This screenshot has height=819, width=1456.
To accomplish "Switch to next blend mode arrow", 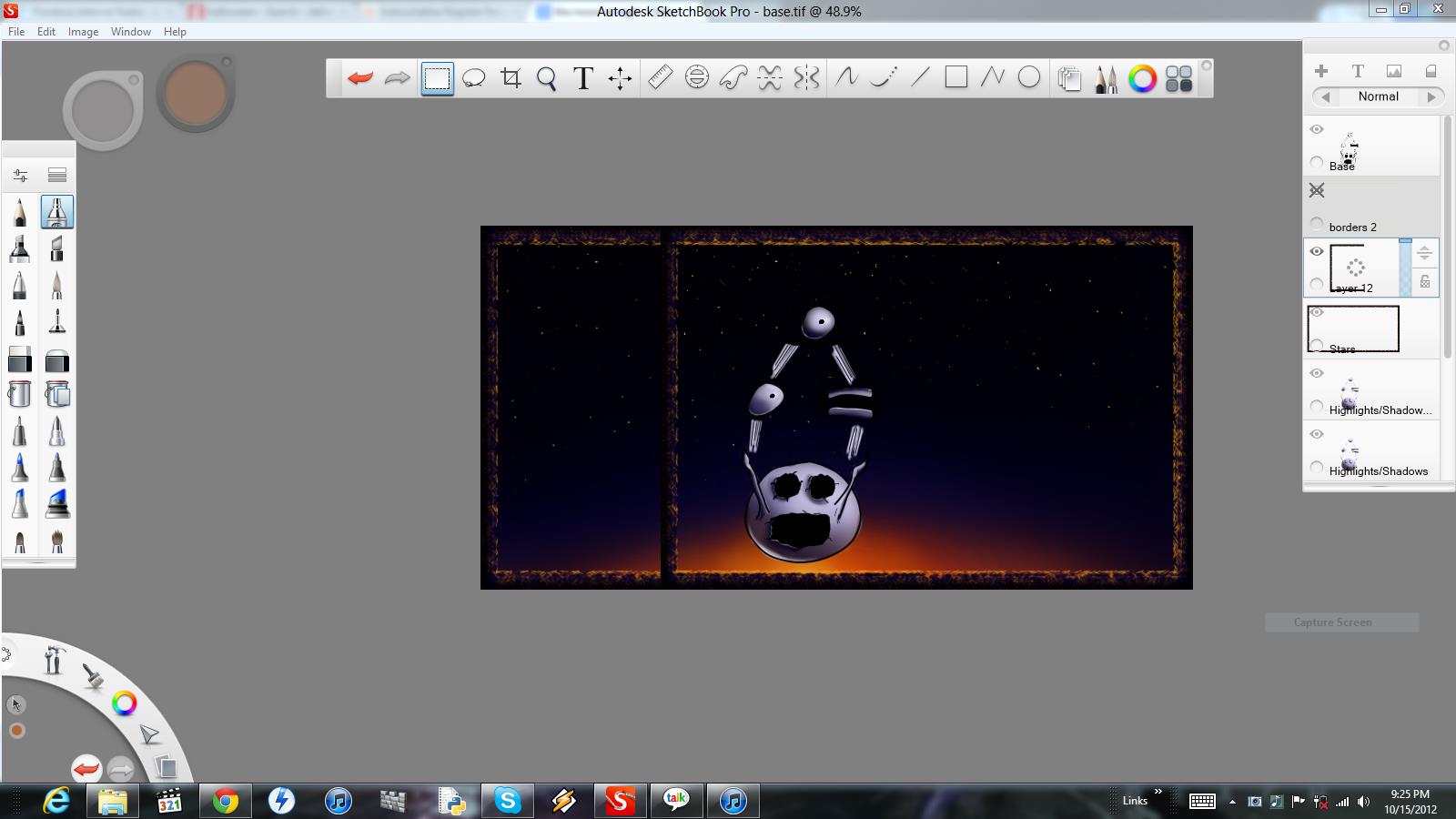I will coord(1431,96).
